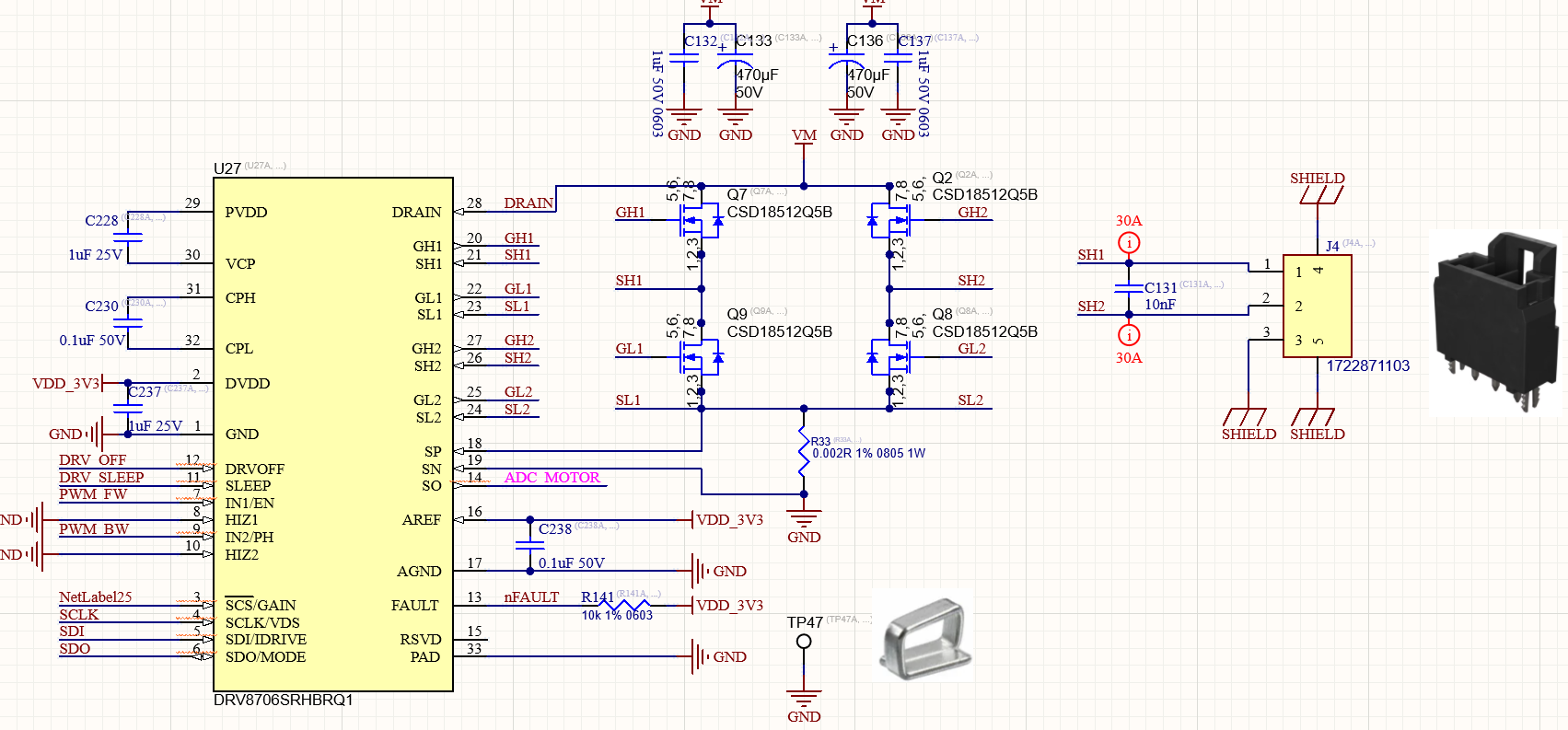Select the Q8 MOSFET symbol
This screenshot has height=730, width=1568.
pyautogui.click(x=889, y=357)
